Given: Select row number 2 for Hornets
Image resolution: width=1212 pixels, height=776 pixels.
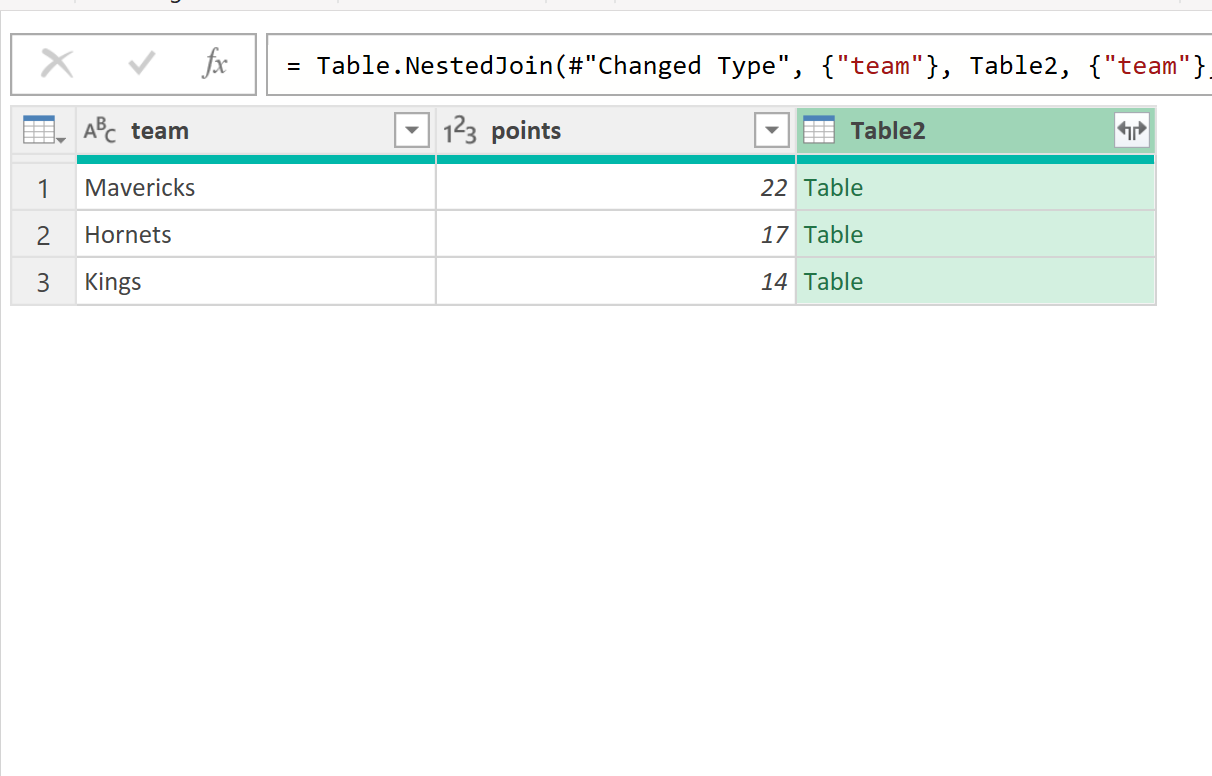Looking at the screenshot, I should click(42, 234).
